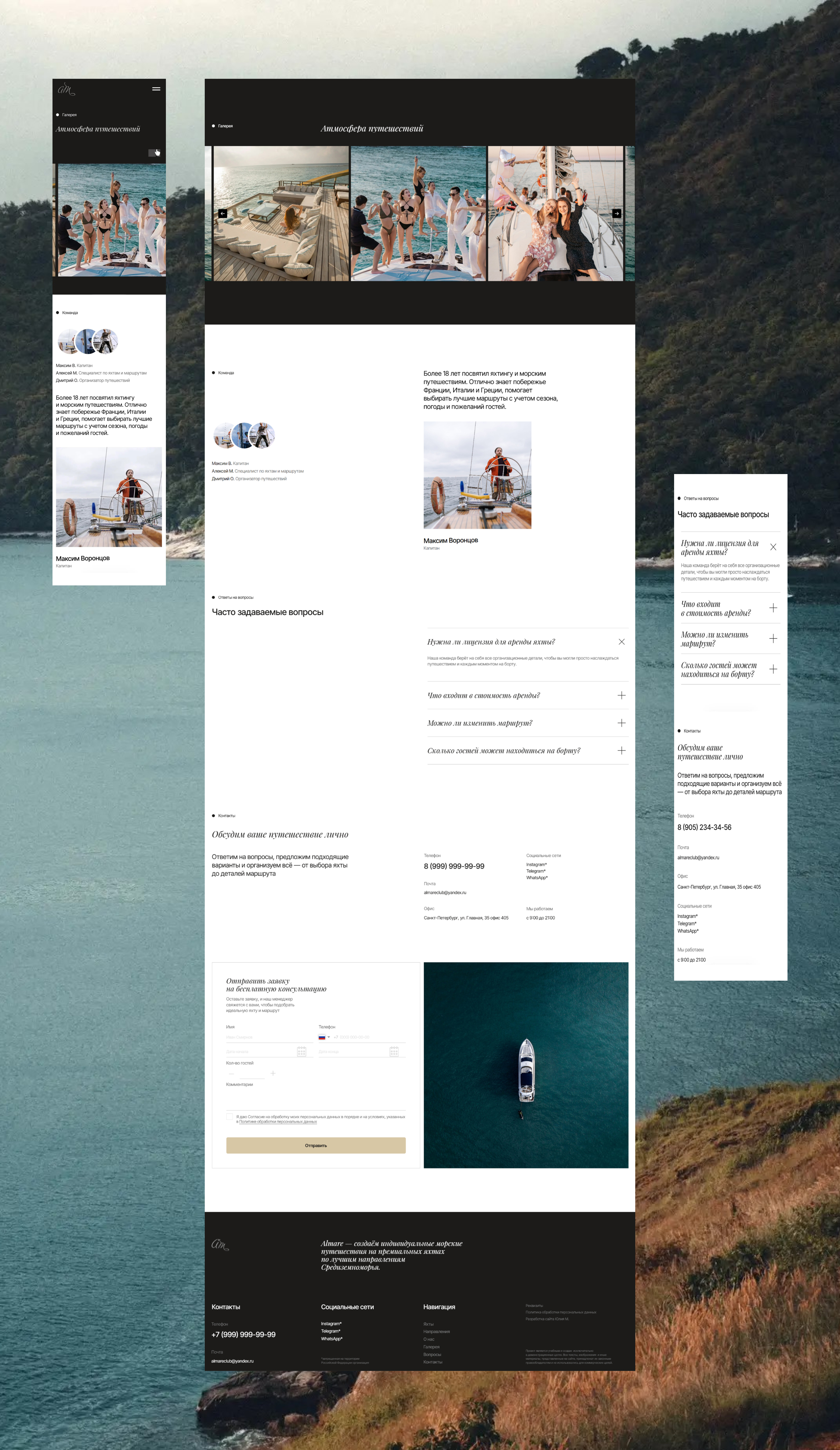Go to Яхты in footer navigation

tap(429, 1324)
